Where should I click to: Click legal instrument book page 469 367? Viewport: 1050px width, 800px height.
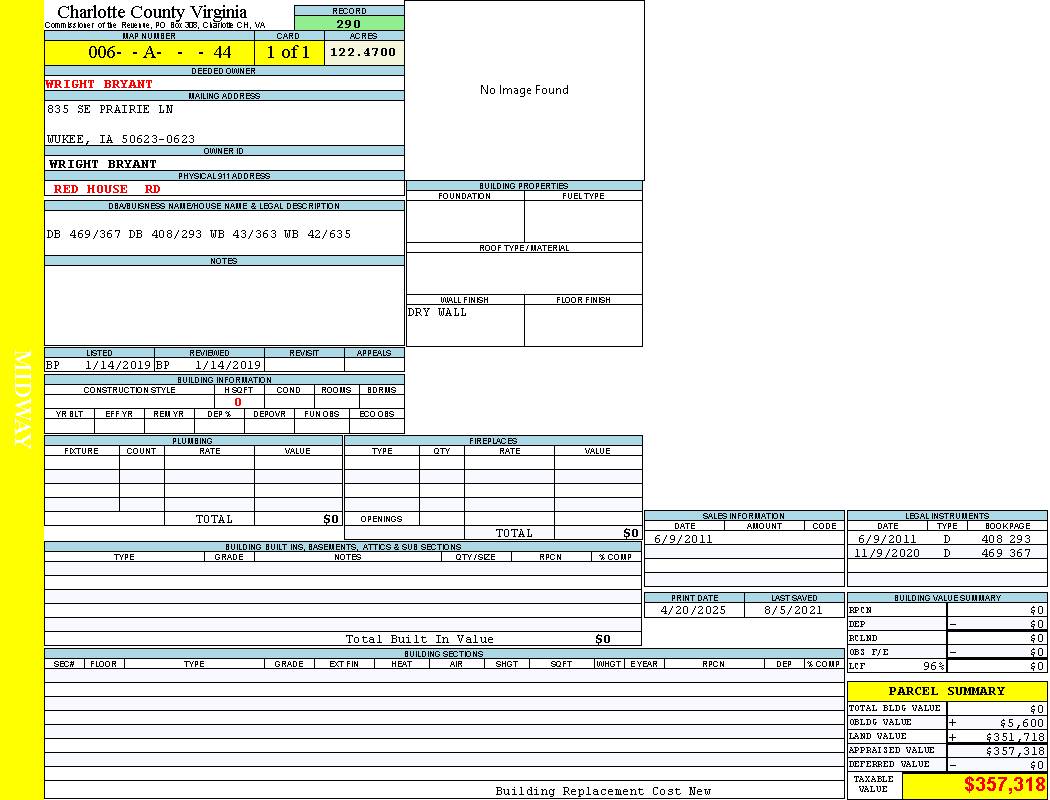(x=1006, y=553)
